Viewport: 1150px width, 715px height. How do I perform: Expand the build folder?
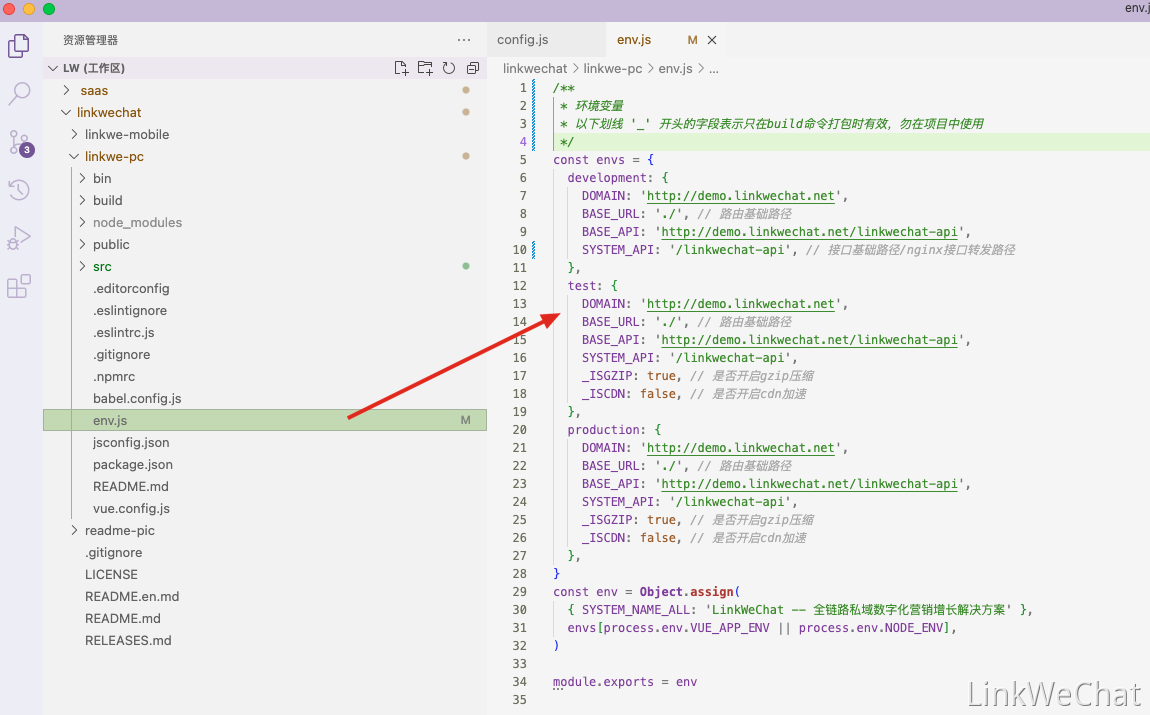coord(82,200)
